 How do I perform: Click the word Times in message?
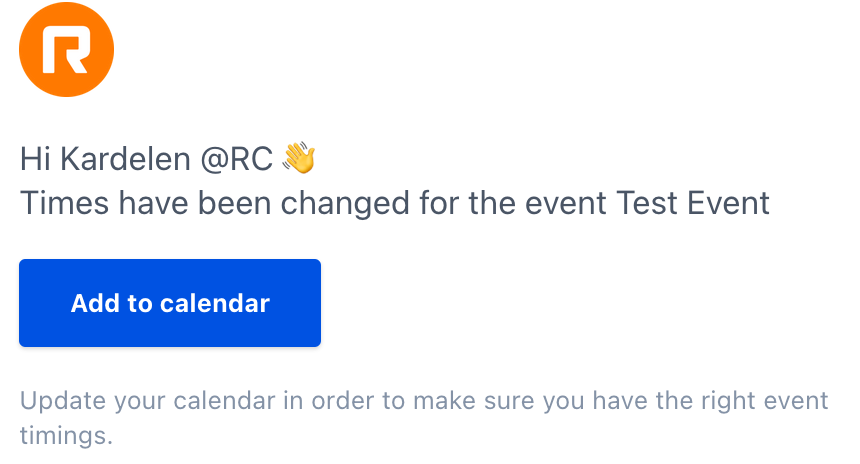(x=65, y=203)
